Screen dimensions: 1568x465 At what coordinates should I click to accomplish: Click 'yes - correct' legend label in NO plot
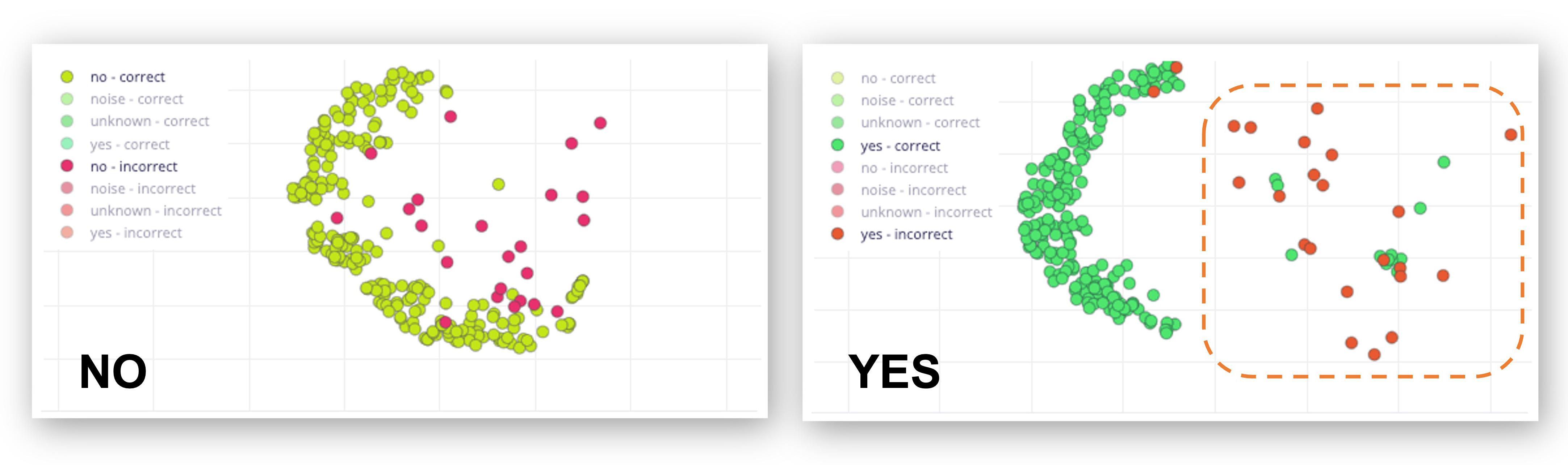[x=130, y=145]
